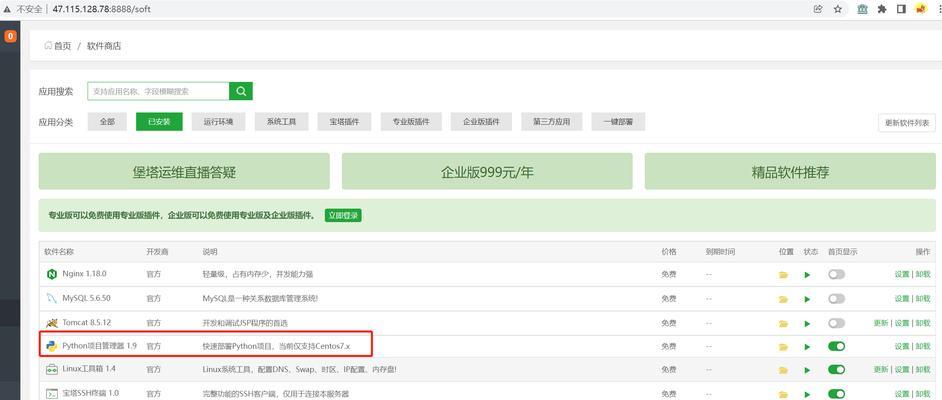The image size is (942, 400).
Task: Click the 软件名称 column header
Action: [59, 252]
